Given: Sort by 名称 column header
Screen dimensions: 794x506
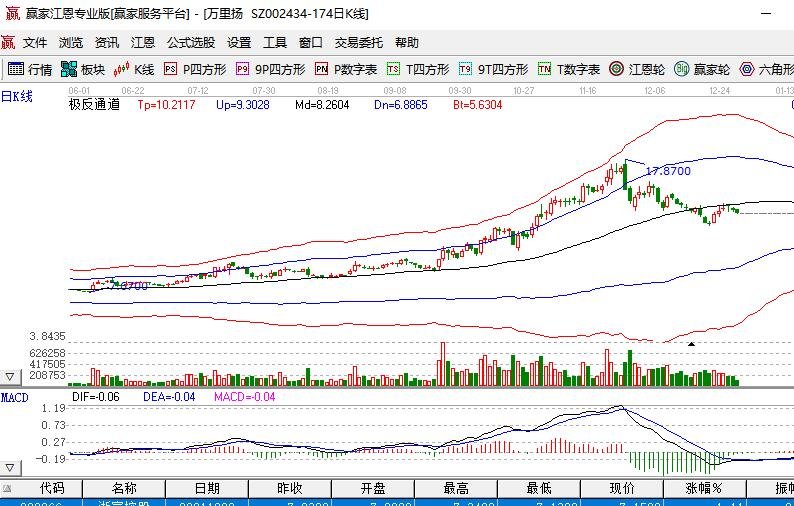Looking at the screenshot, I should pyautogui.click(x=124, y=489).
